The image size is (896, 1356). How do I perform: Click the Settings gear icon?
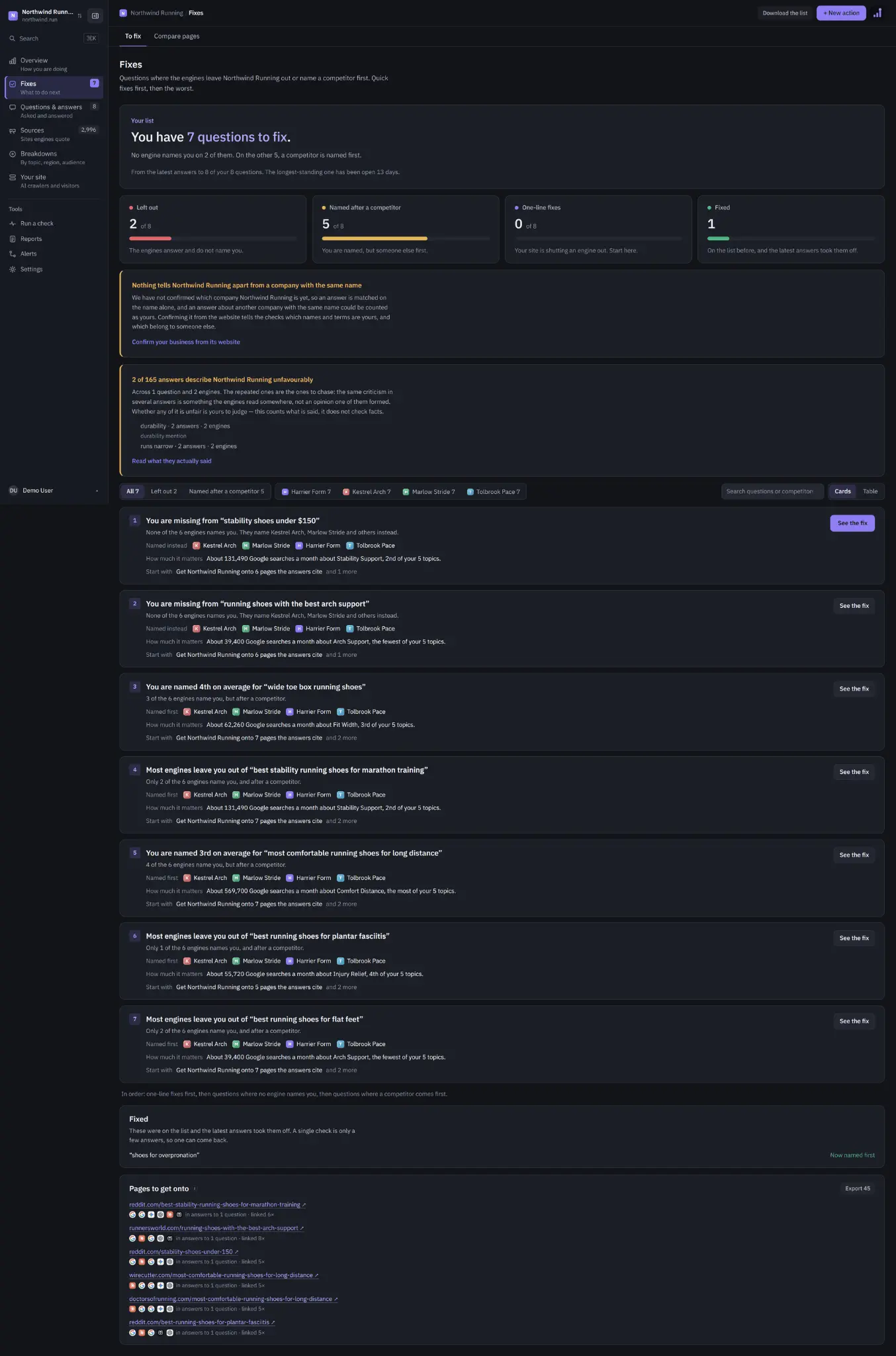pos(13,269)
